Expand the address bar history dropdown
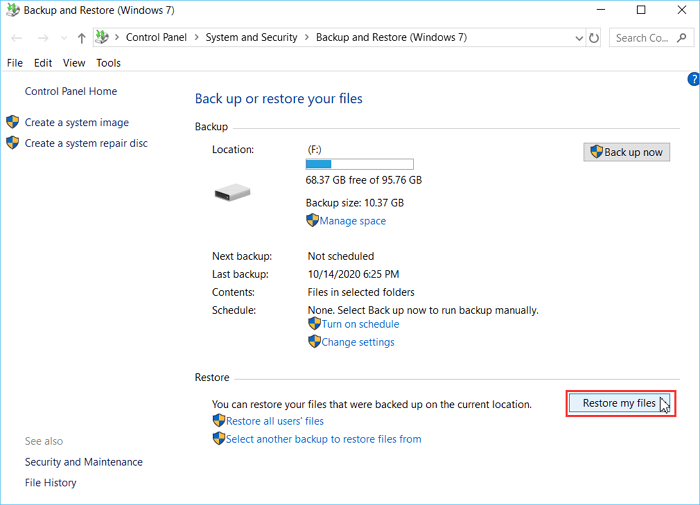Image resolution: width=700 pixels, height=505 pixels. point(578,38)
